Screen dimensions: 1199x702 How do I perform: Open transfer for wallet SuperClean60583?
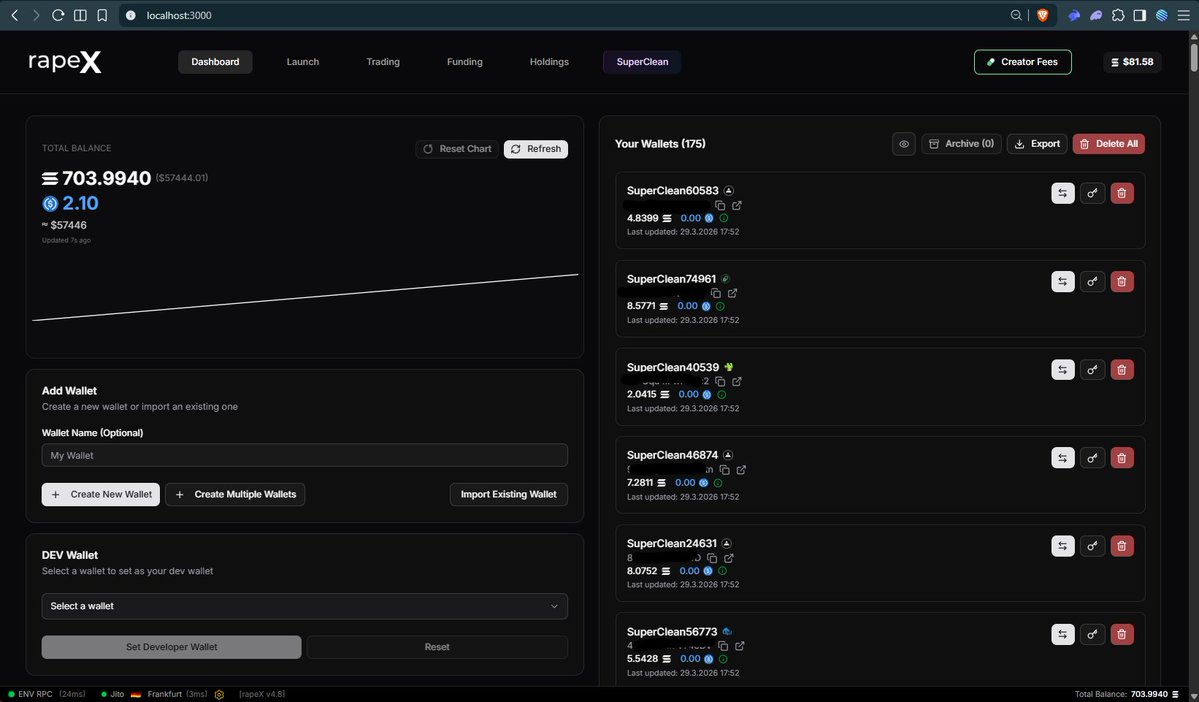click(1063, 193)
